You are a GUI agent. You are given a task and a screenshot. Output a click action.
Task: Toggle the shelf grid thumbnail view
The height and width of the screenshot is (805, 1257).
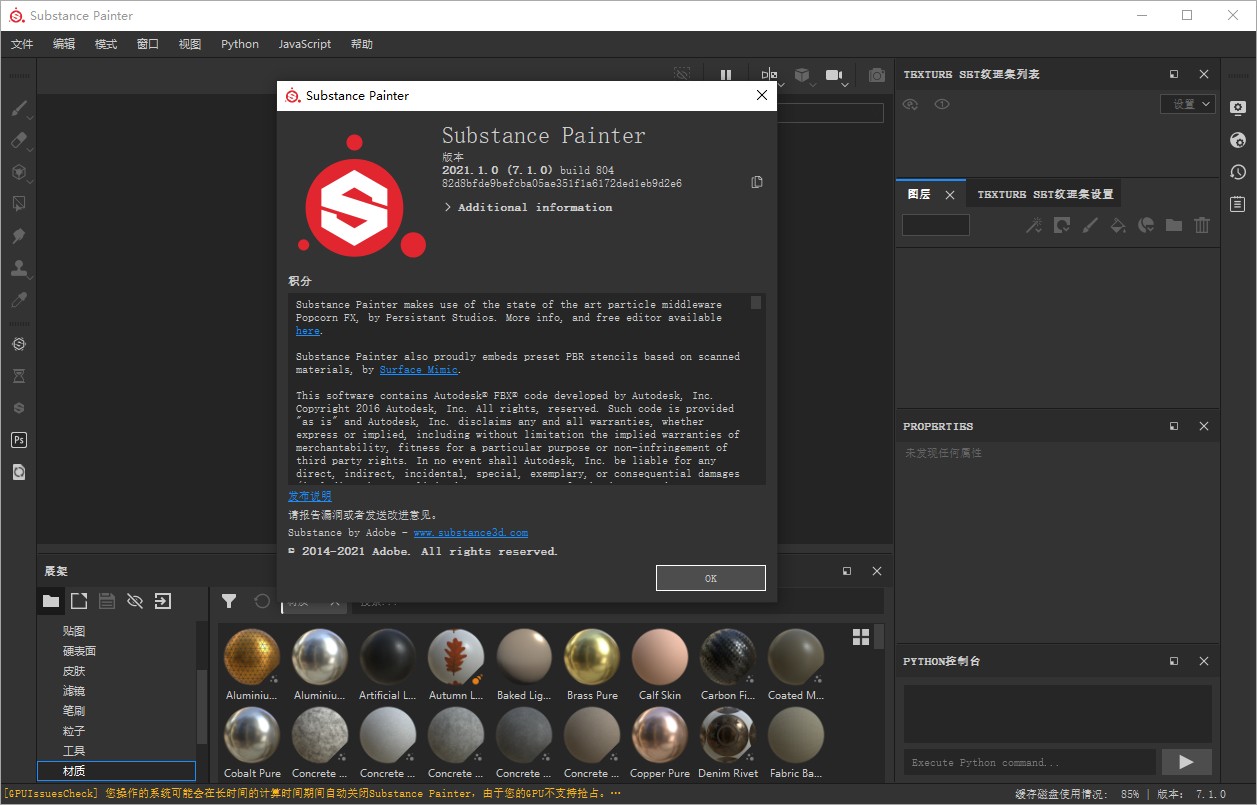point(861,637)
